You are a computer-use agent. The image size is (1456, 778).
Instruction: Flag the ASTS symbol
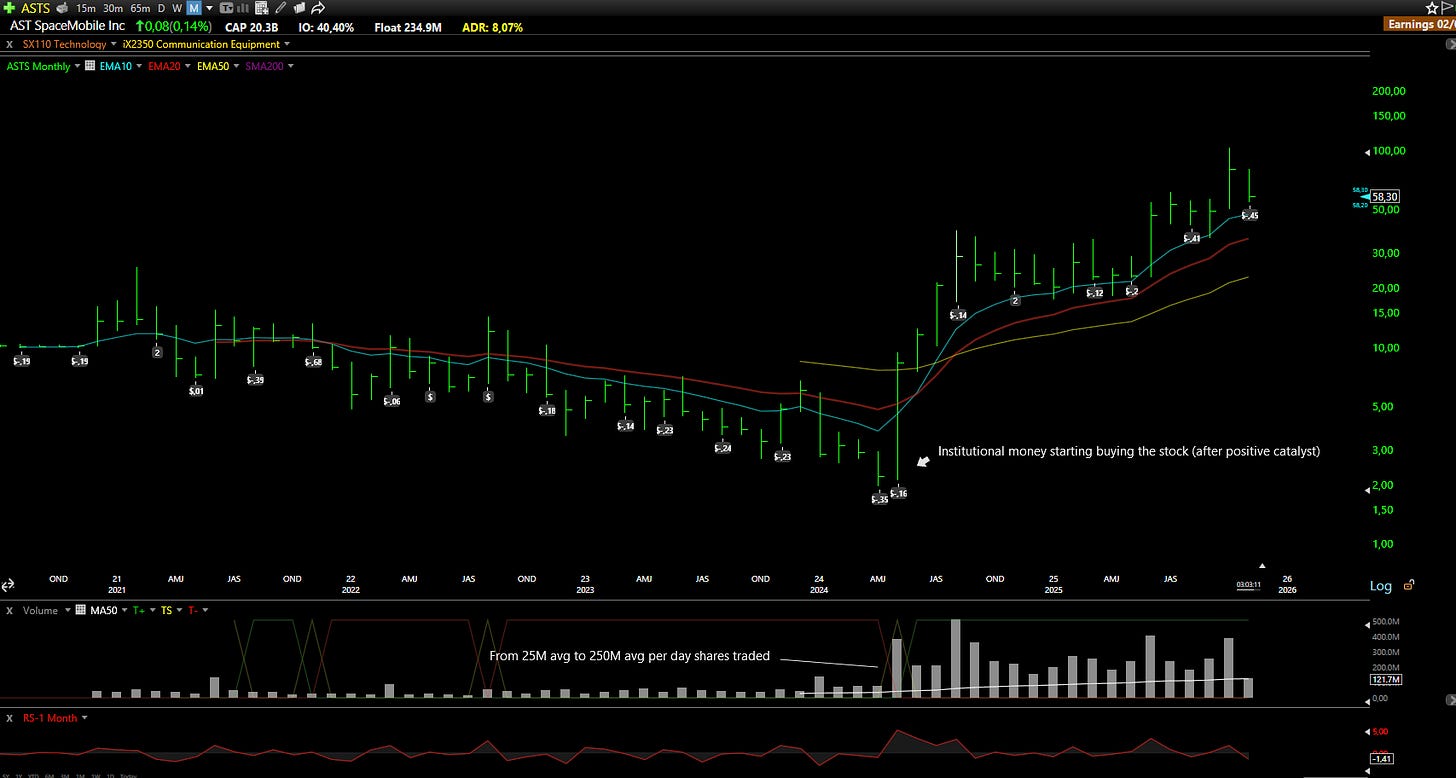coord(1447,8)
